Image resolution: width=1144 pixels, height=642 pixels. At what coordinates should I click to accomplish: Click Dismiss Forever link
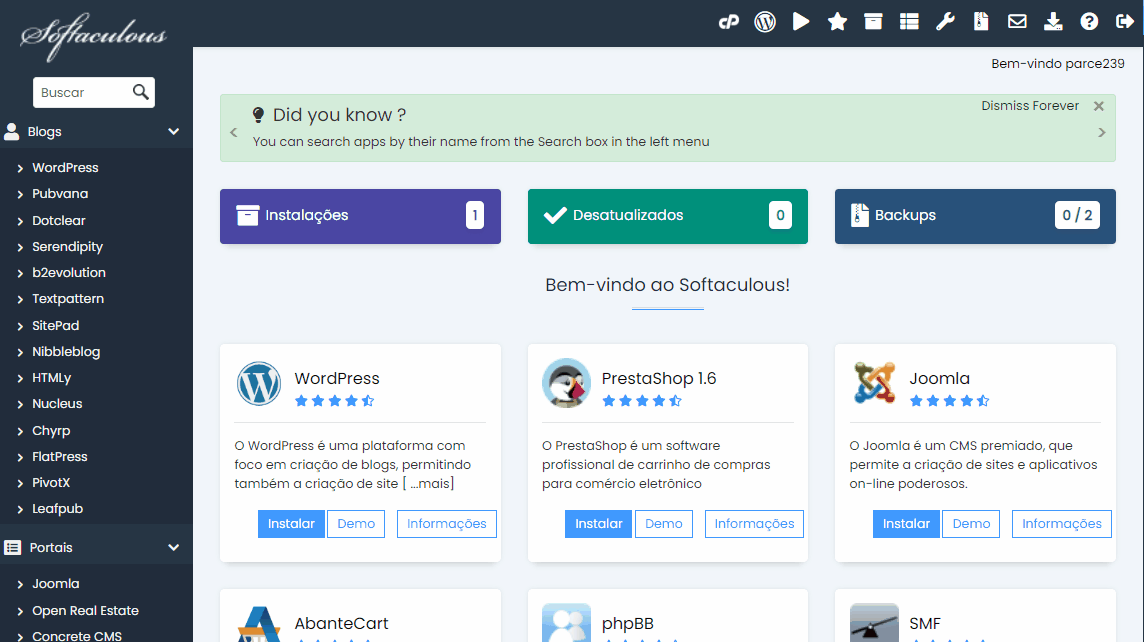pos(1029,106)
